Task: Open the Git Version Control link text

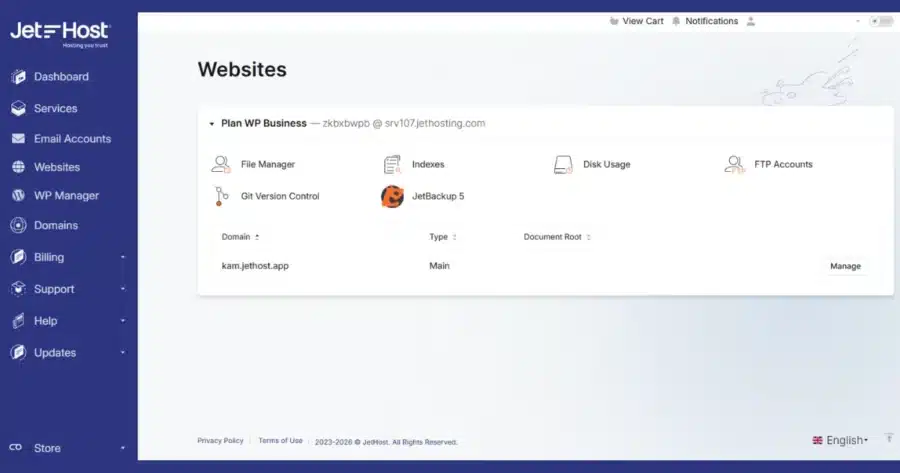Action: 280,196
